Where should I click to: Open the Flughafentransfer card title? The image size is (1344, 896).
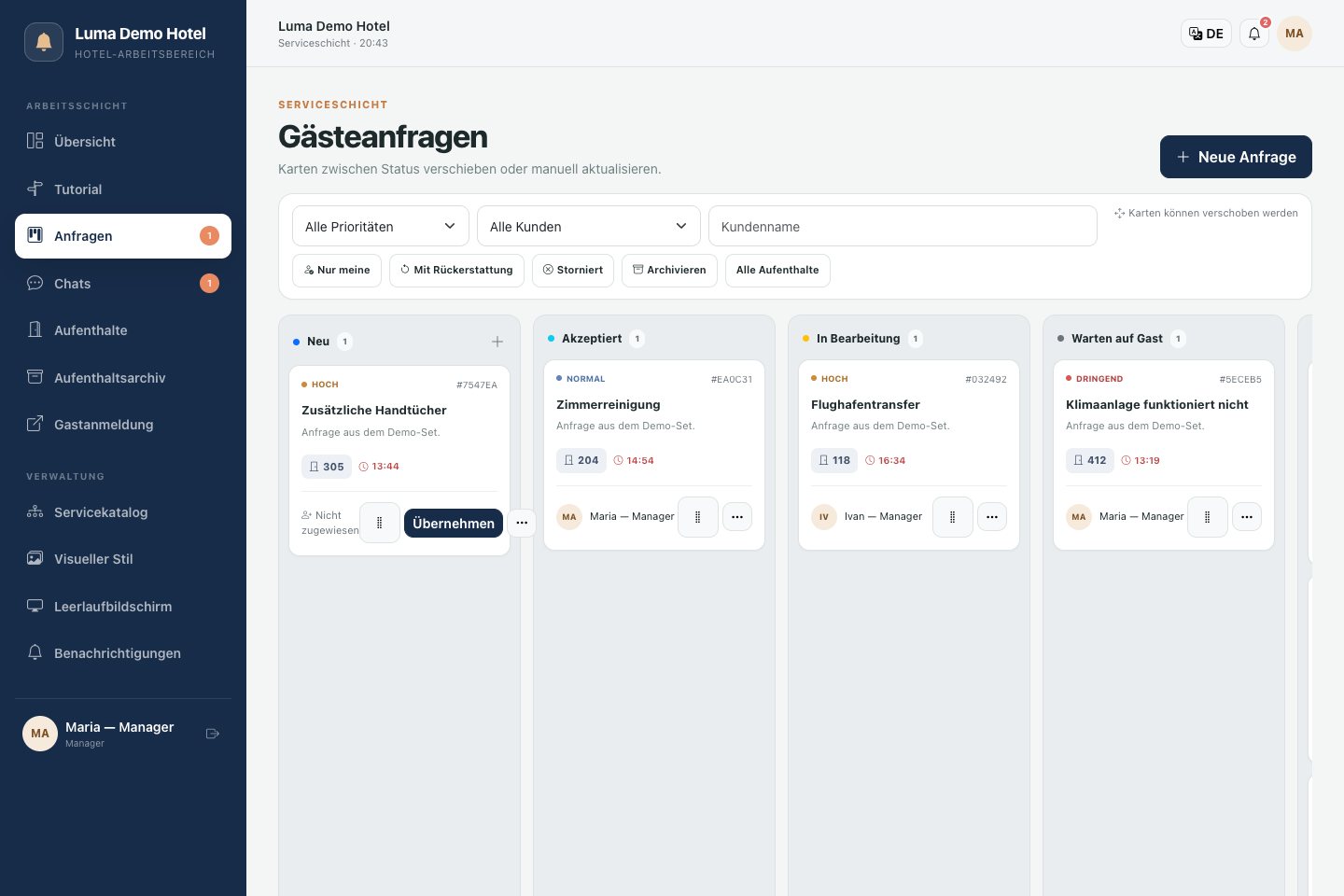point(865,405)
